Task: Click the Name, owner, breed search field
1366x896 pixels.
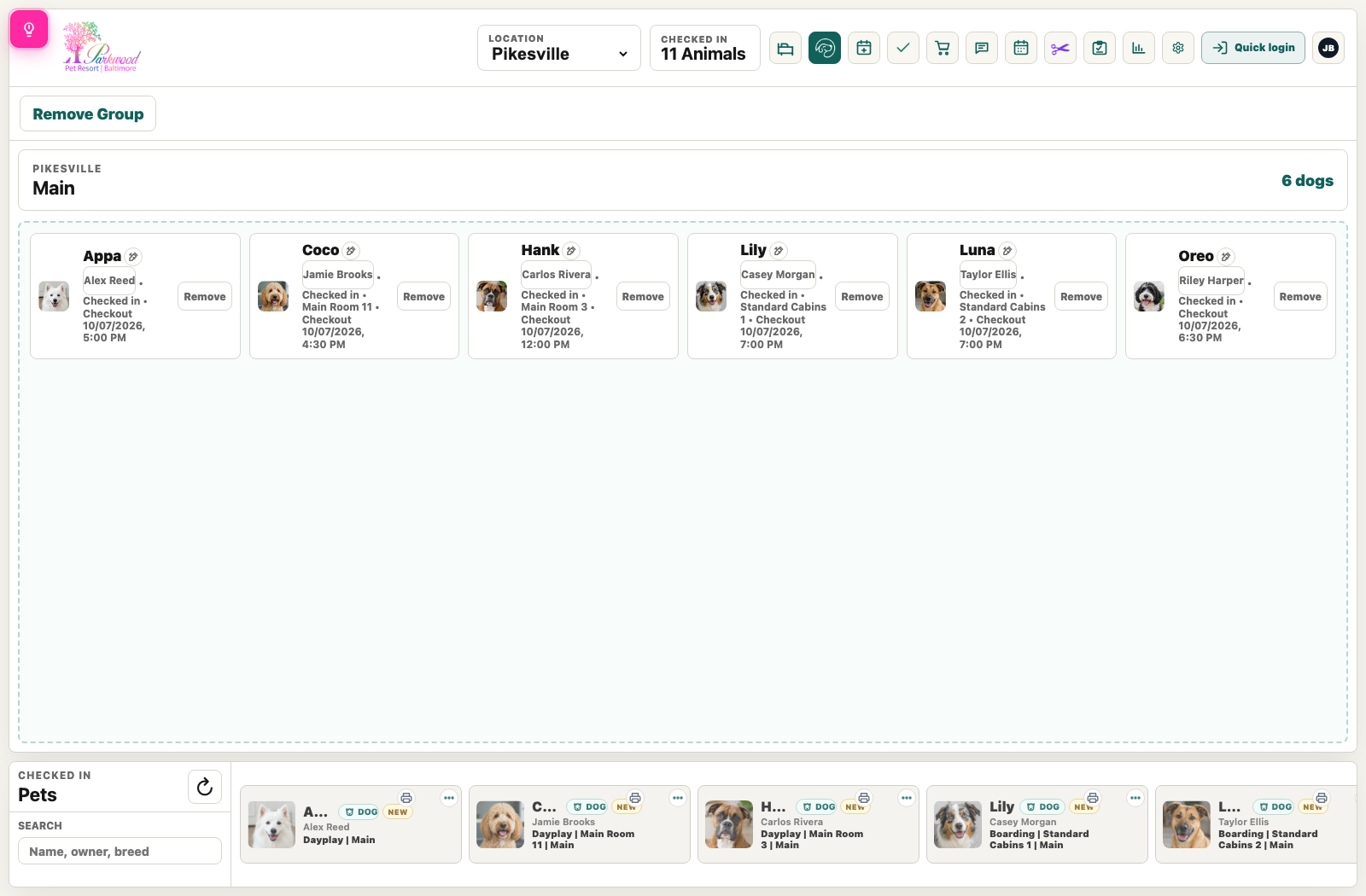Action: [x=120, y=851]
